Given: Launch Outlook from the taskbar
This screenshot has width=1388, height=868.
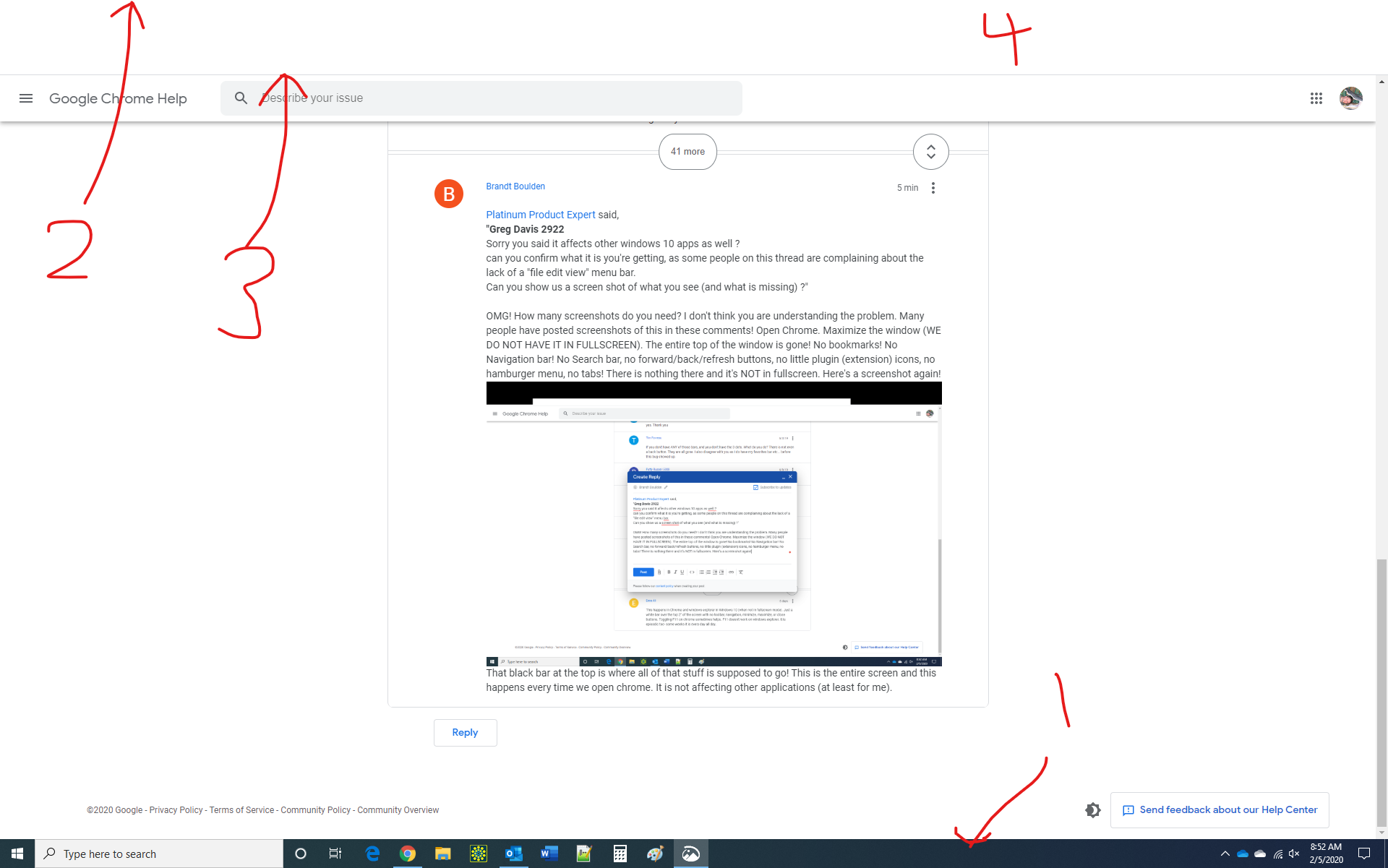Looking at the screenshot, I should 513,854.
